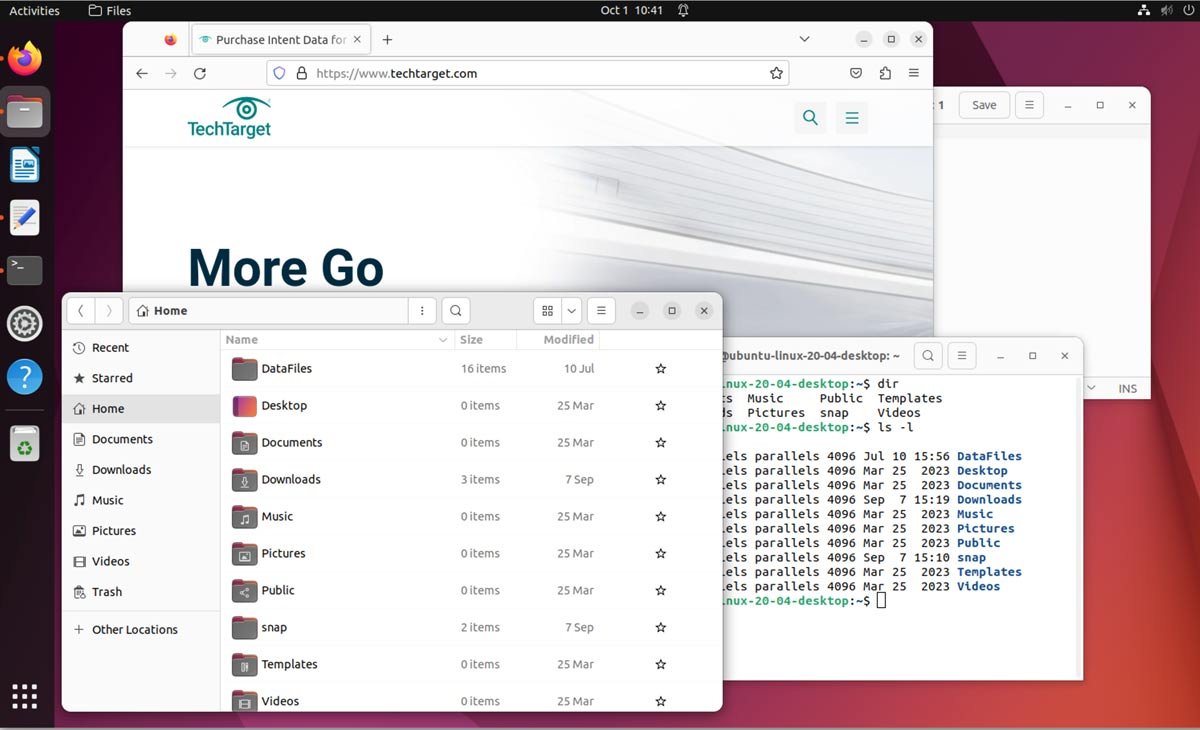Open Firefox extensions puzzle icon

click(x=885, y=73)
